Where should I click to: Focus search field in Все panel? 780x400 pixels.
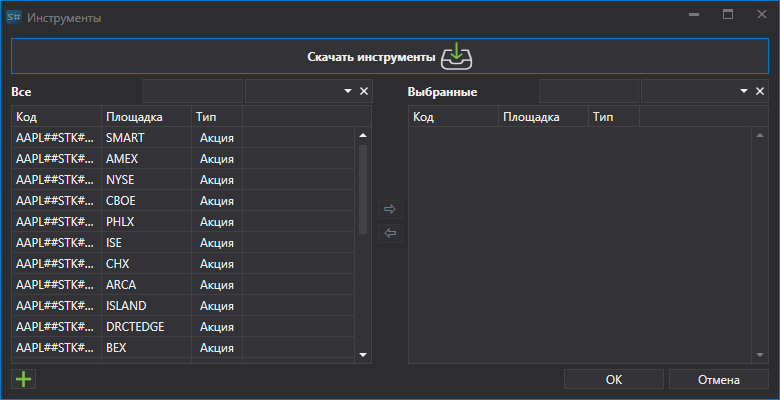(193, 91)
